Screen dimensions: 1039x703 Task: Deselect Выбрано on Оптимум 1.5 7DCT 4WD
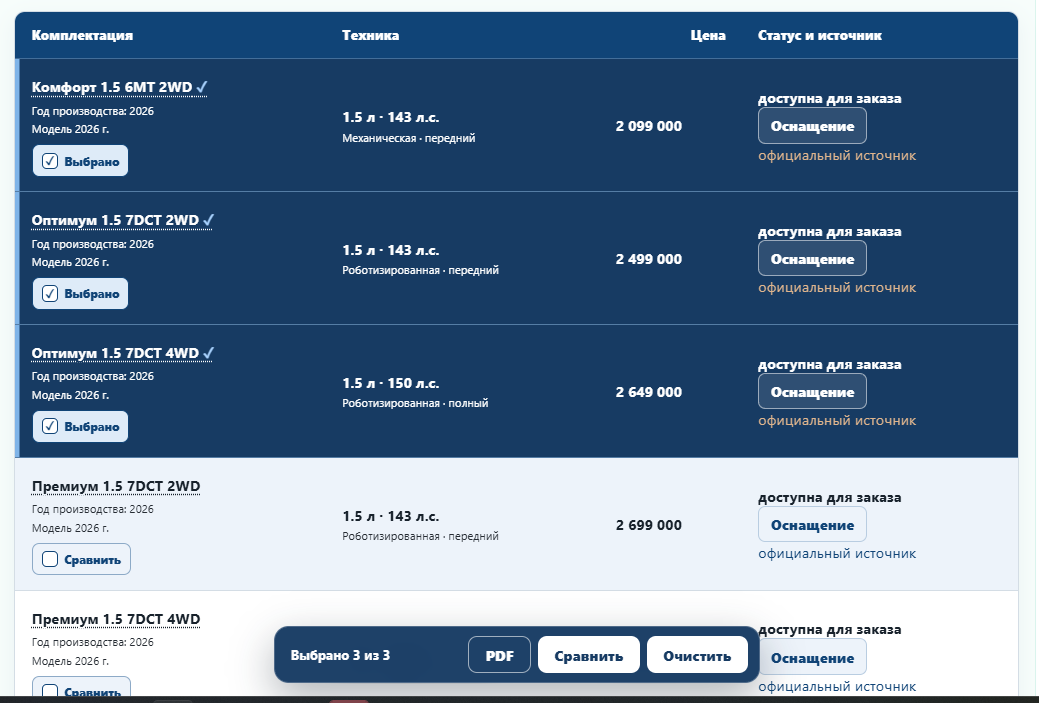click(x=80, y=427)
